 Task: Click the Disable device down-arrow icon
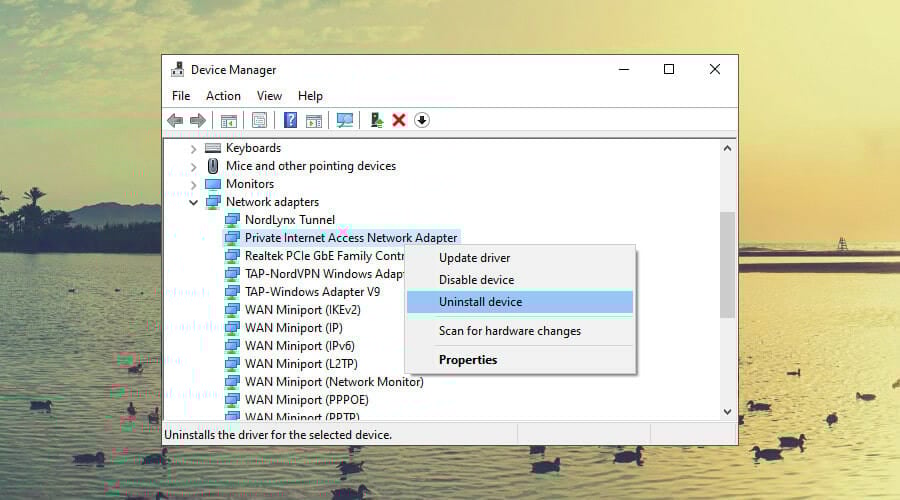422,120
